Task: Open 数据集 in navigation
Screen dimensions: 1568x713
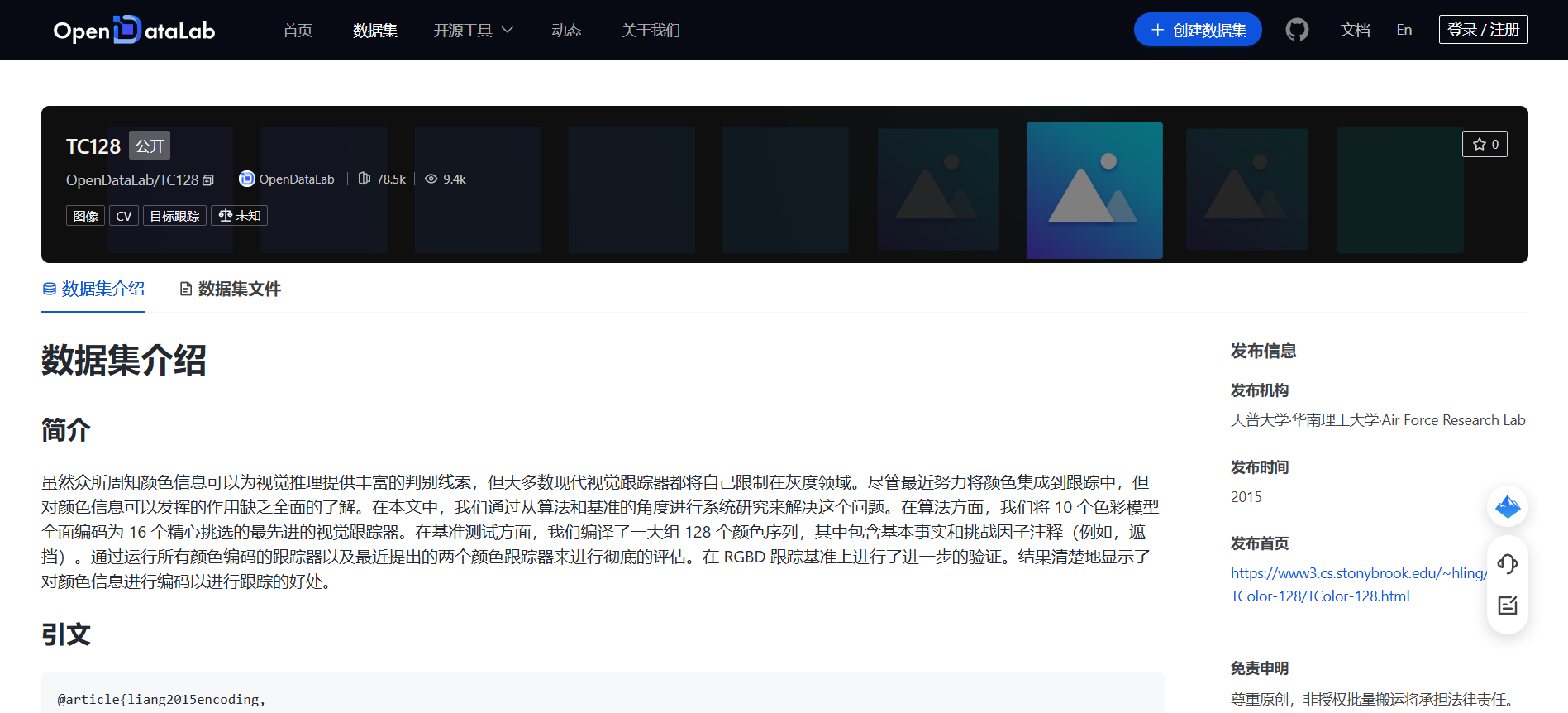Action: tap(375, 30)
